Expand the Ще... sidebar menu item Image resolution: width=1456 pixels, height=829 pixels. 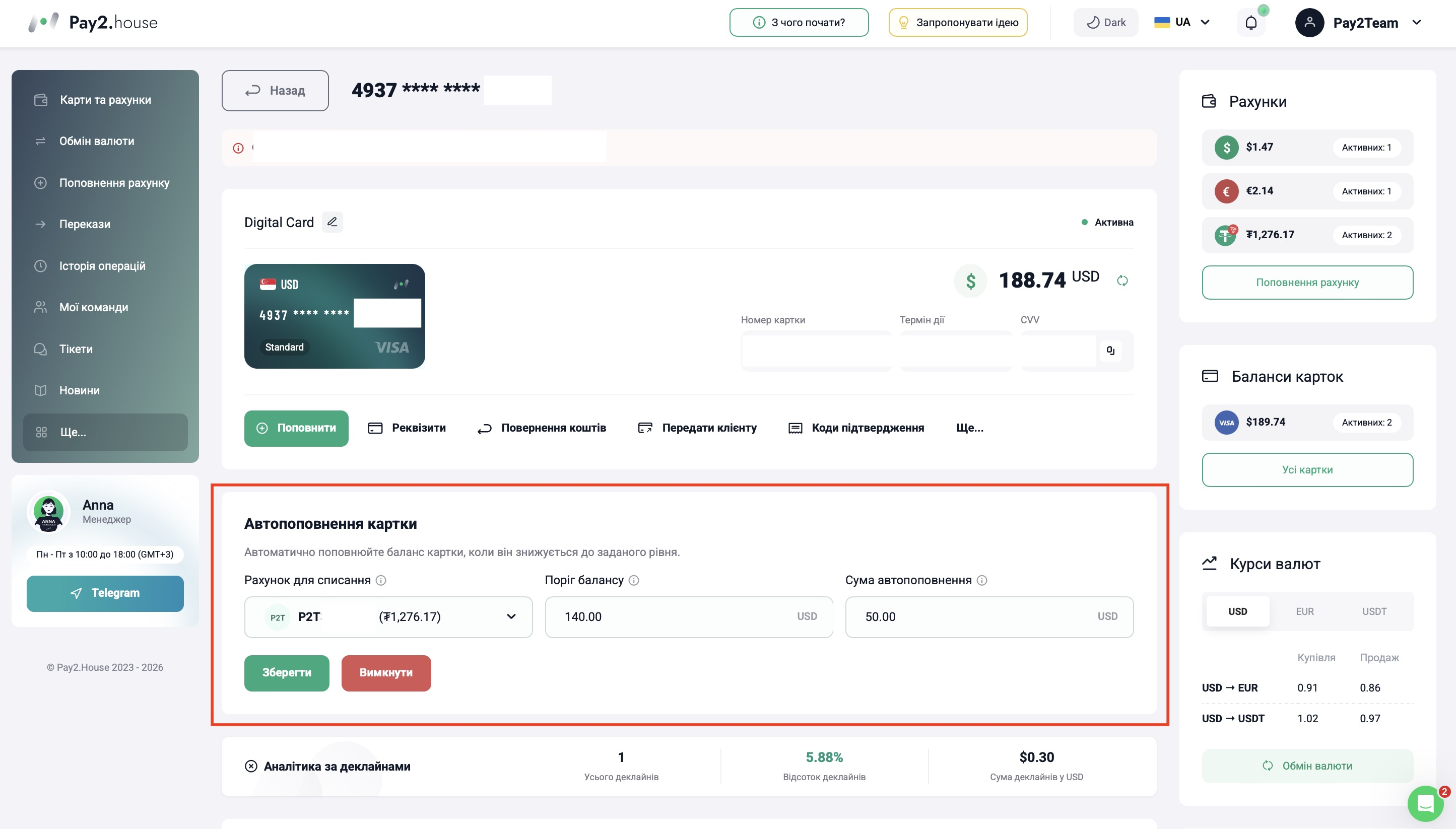[x=105, y=432]
